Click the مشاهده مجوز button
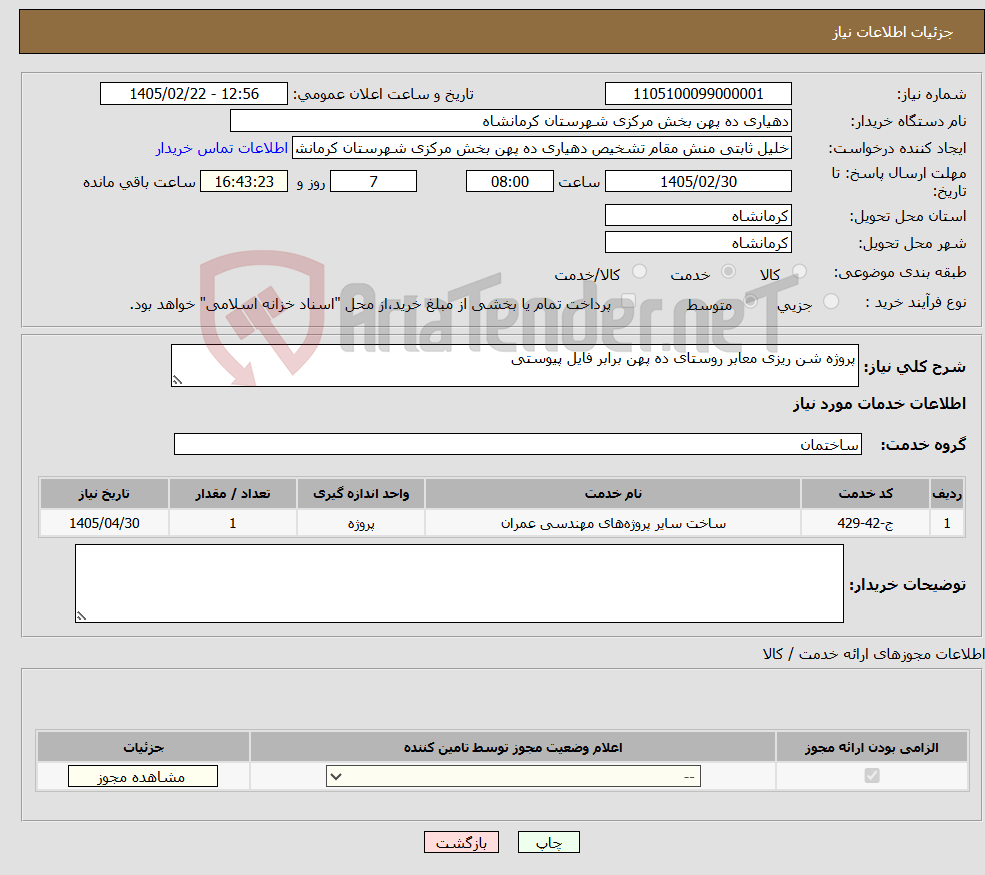This screenshot has width=985, height=875. pos(143,776)
